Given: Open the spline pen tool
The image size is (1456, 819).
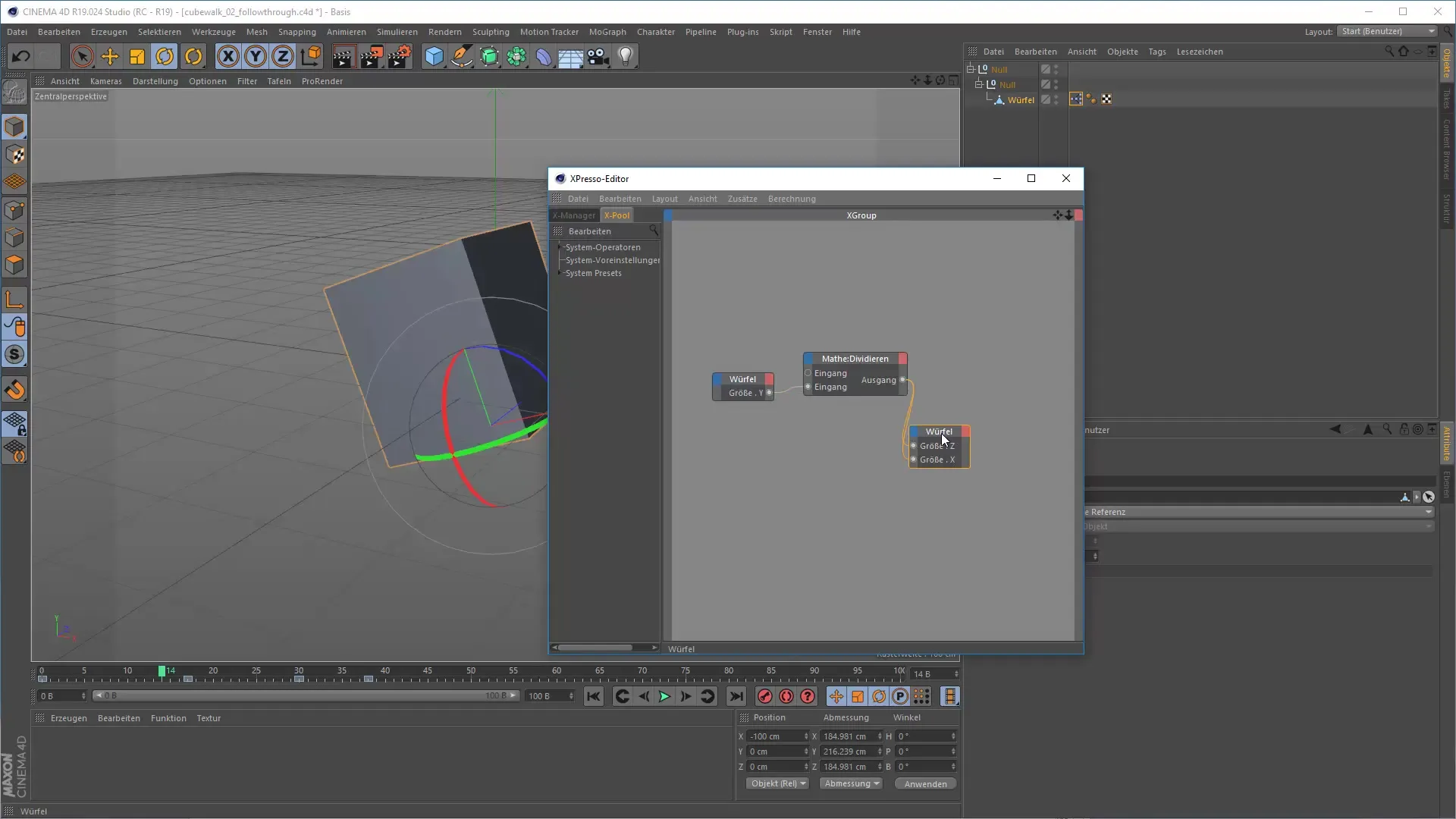Looking at the screenshot, I should click(x=461, y=56).
